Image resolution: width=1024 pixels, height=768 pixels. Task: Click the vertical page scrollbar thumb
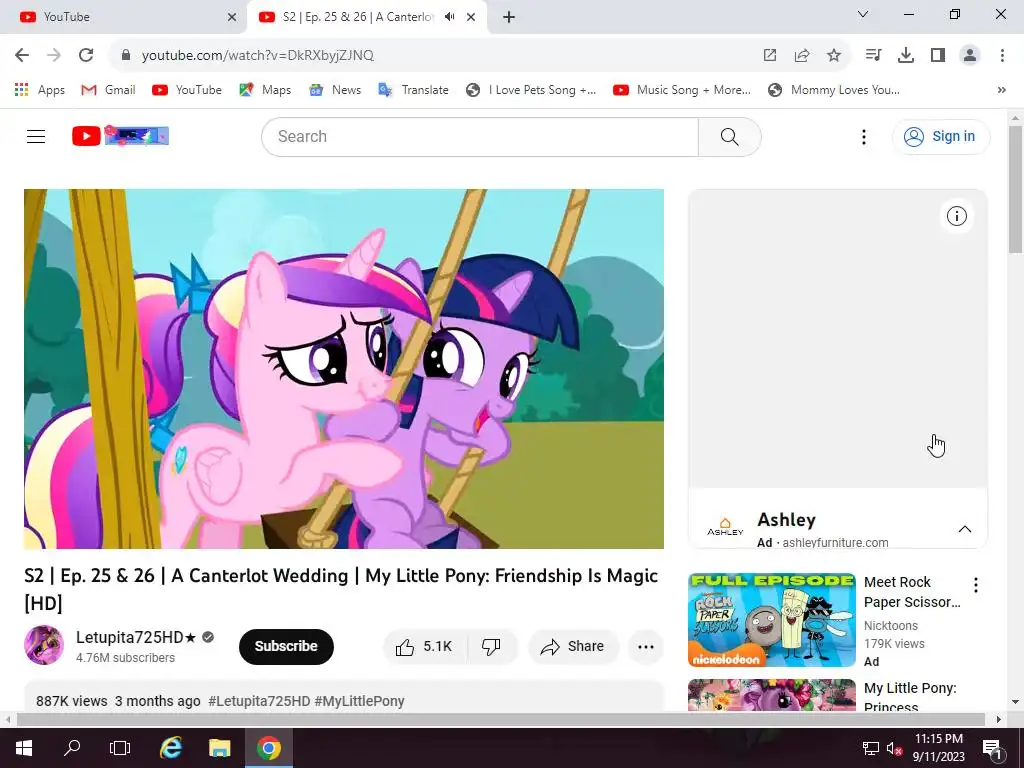click(x=1015, y=189)
